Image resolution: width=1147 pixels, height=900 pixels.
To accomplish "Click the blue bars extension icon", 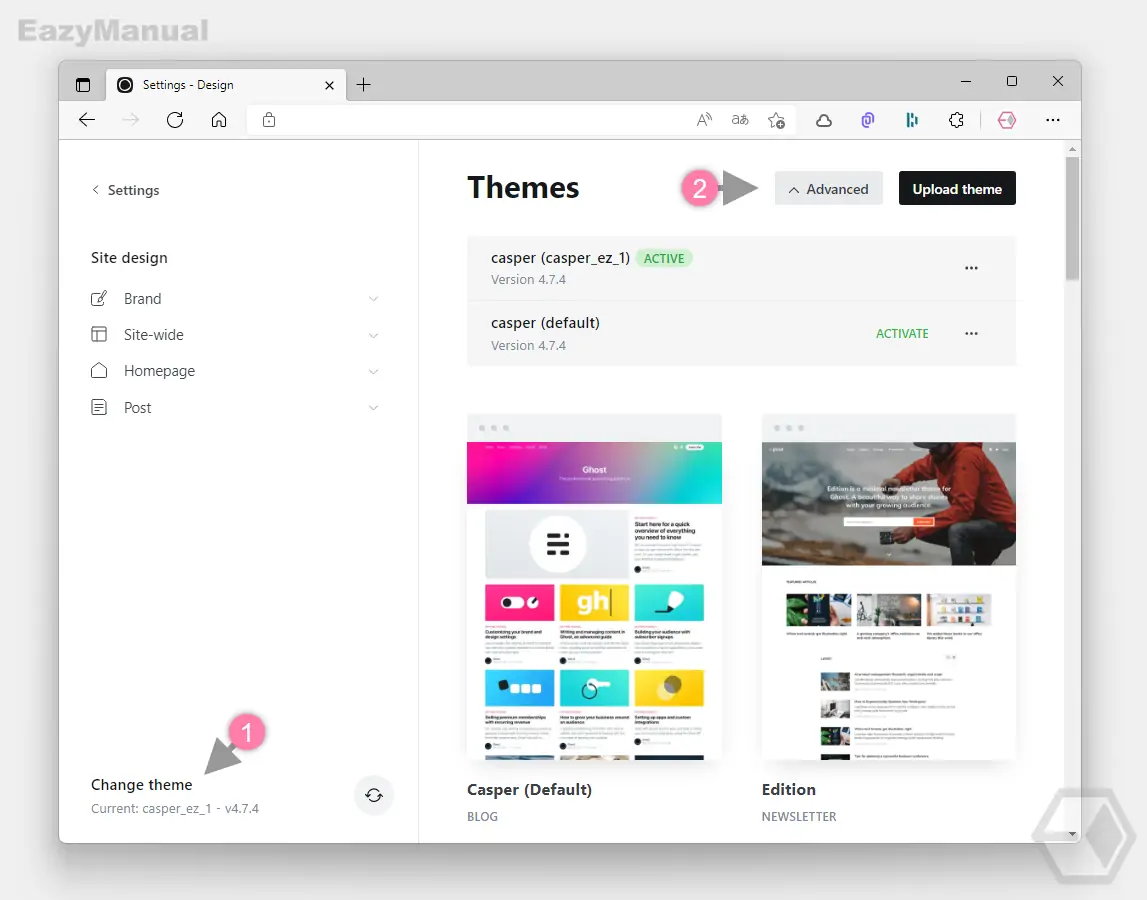I will tap(911, 120).
